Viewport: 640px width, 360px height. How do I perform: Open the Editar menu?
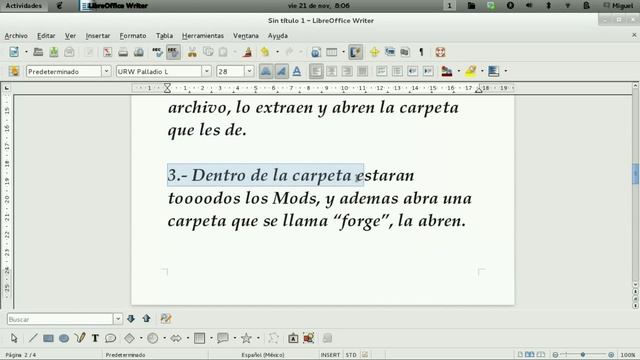click(46, 36)
